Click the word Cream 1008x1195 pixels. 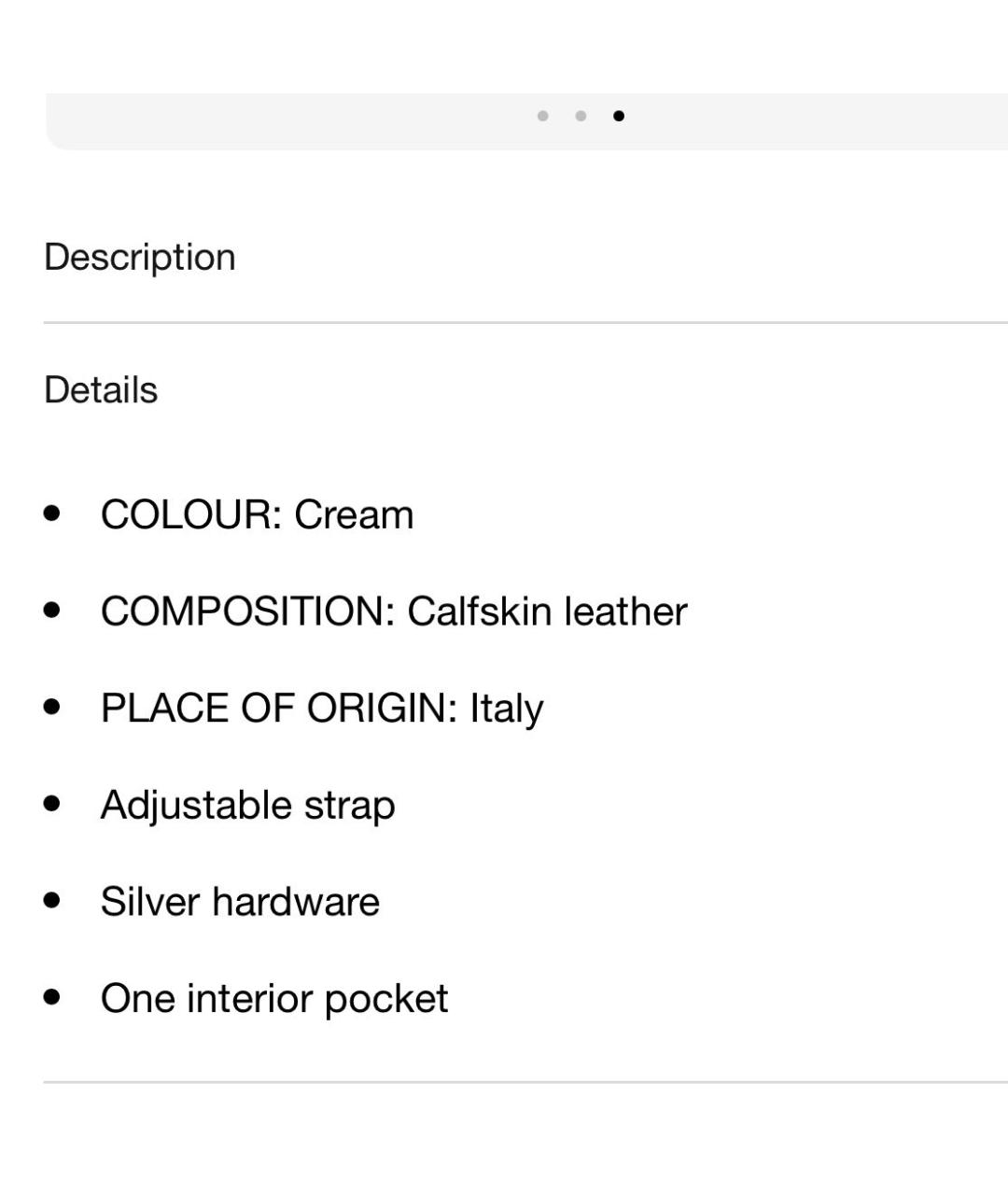(x=354, y=514)
